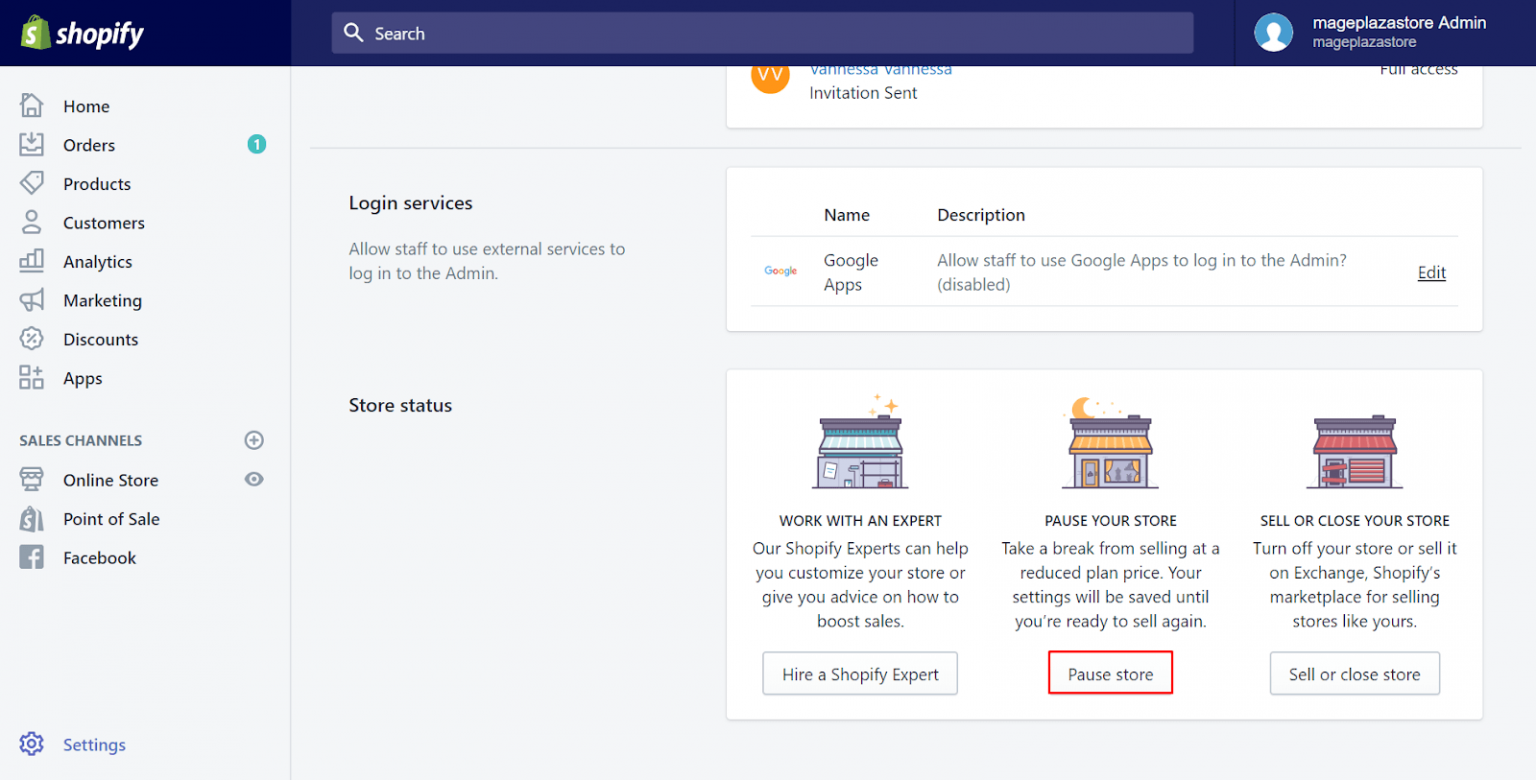Open the Point of Sale channel
Viewport: 1536px width, 780px height.
pyautogui.click(x=111, y=519)
